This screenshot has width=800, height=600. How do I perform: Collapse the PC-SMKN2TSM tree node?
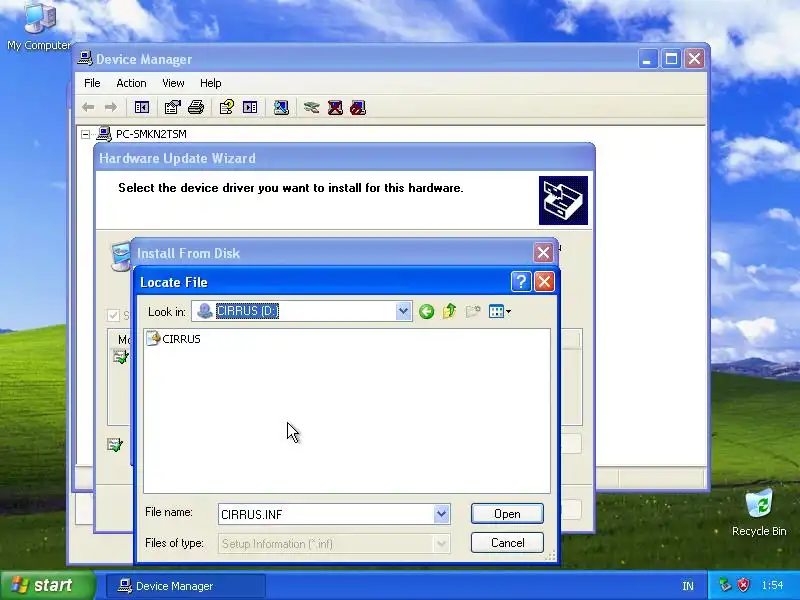click(x=86, y=134)
